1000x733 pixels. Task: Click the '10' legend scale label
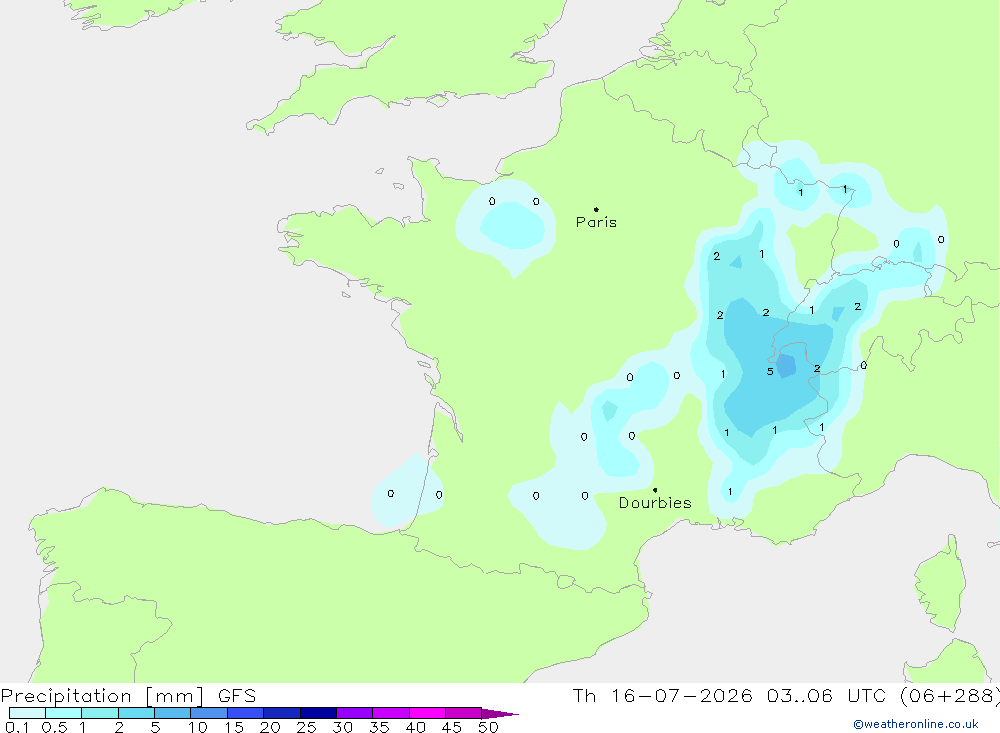pyautogui.click(x=198, y=727)
